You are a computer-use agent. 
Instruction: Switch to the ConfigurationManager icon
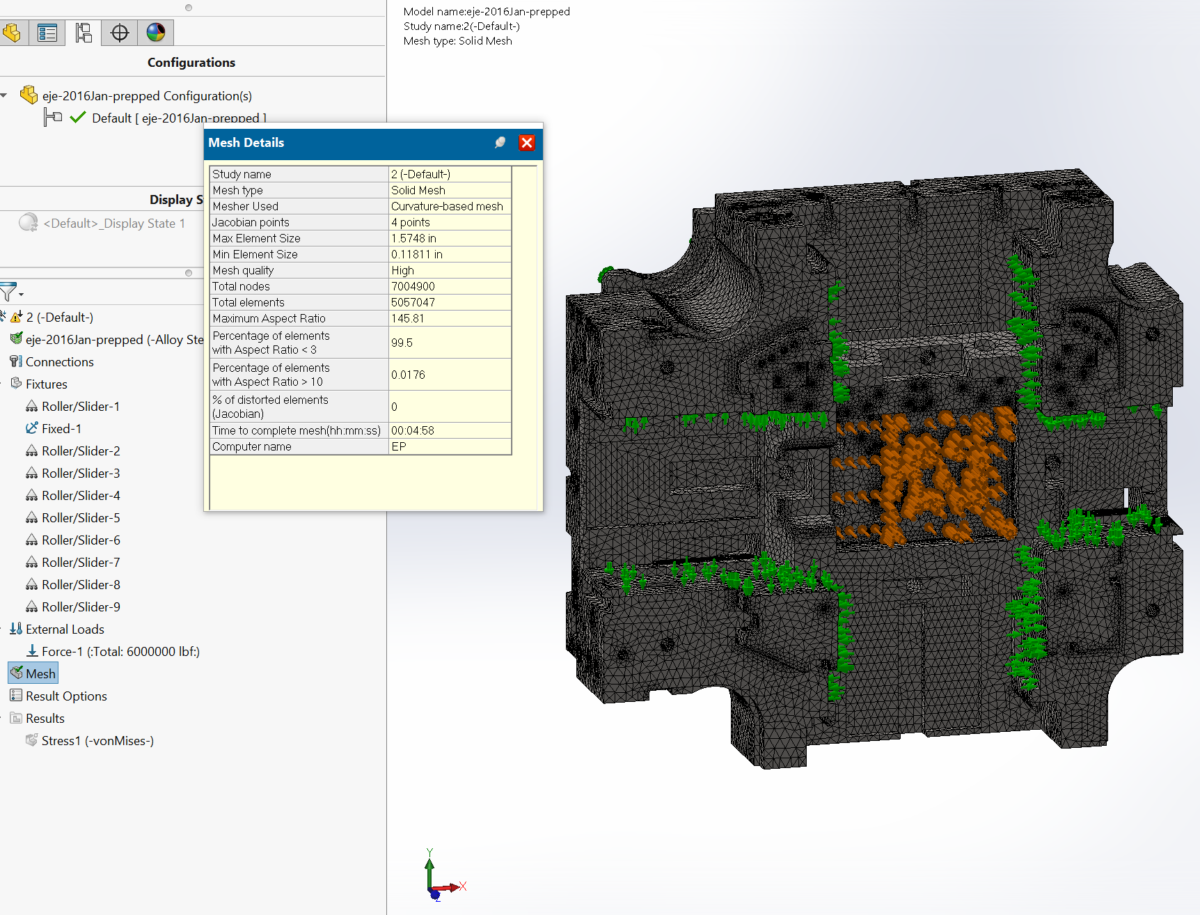click(83, 32)
